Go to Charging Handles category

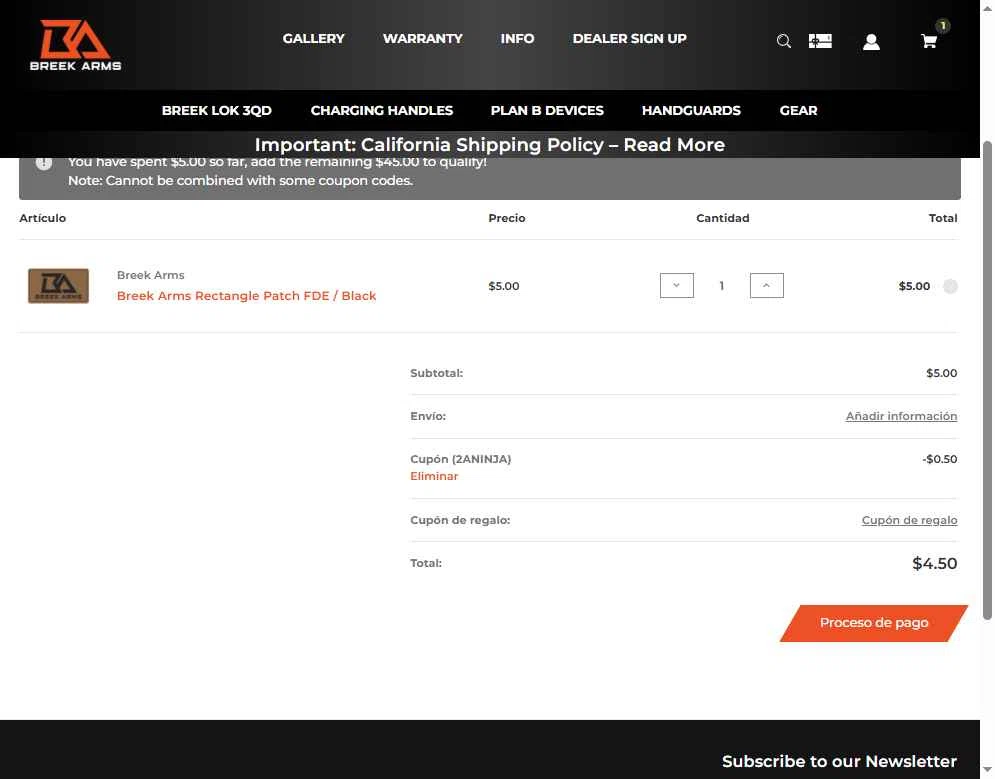tap(381, 110)
